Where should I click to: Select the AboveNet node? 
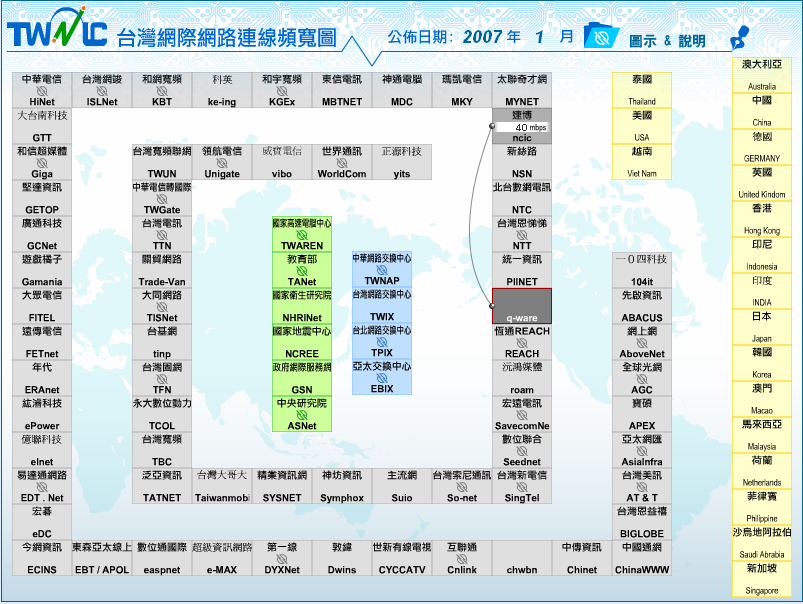pyautogui.click(x=642, y=342)
